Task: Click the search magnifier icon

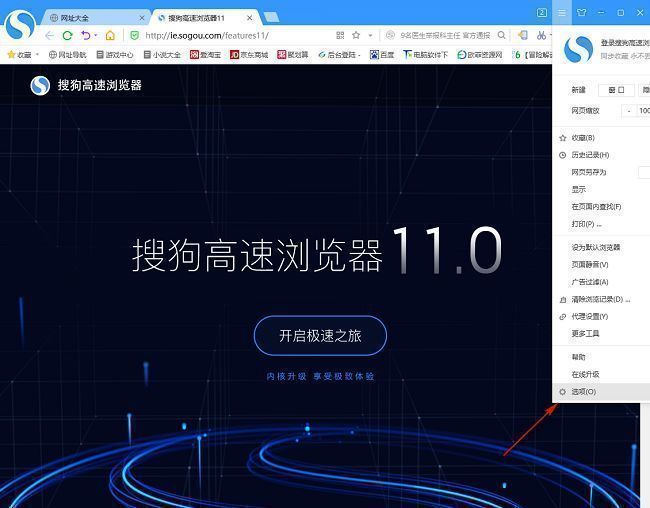Action: pyautogui.click(x=501, y=35)
